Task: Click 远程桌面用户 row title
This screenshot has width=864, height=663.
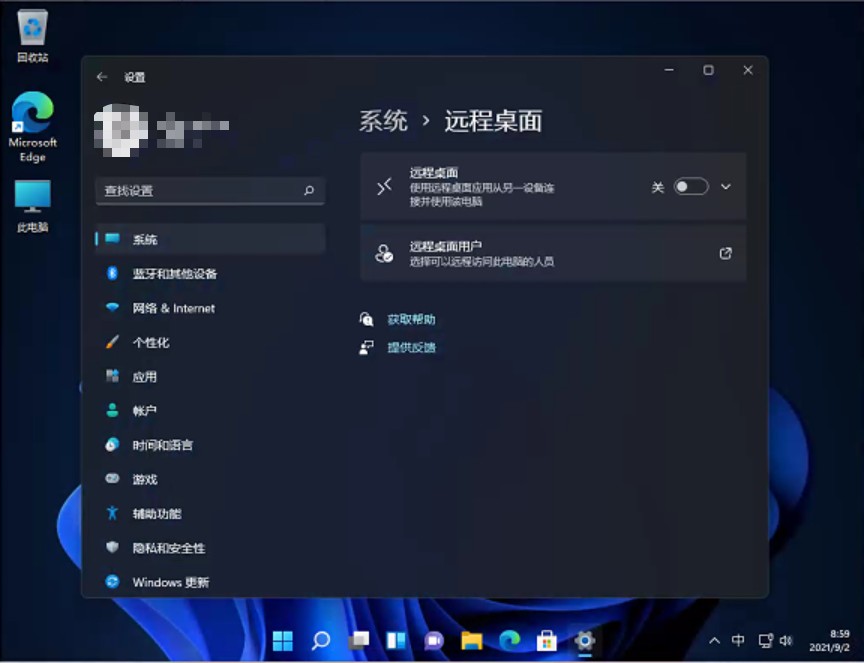Action: point(445,246)
